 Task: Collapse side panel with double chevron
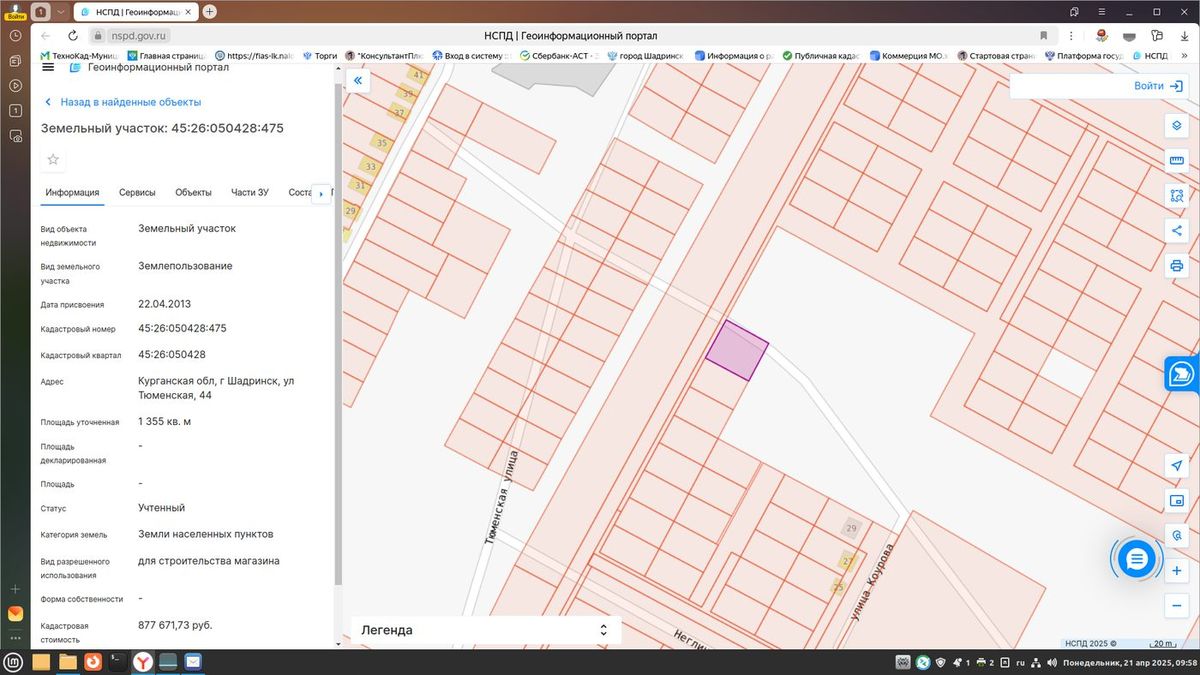click(x=357, y=80)
